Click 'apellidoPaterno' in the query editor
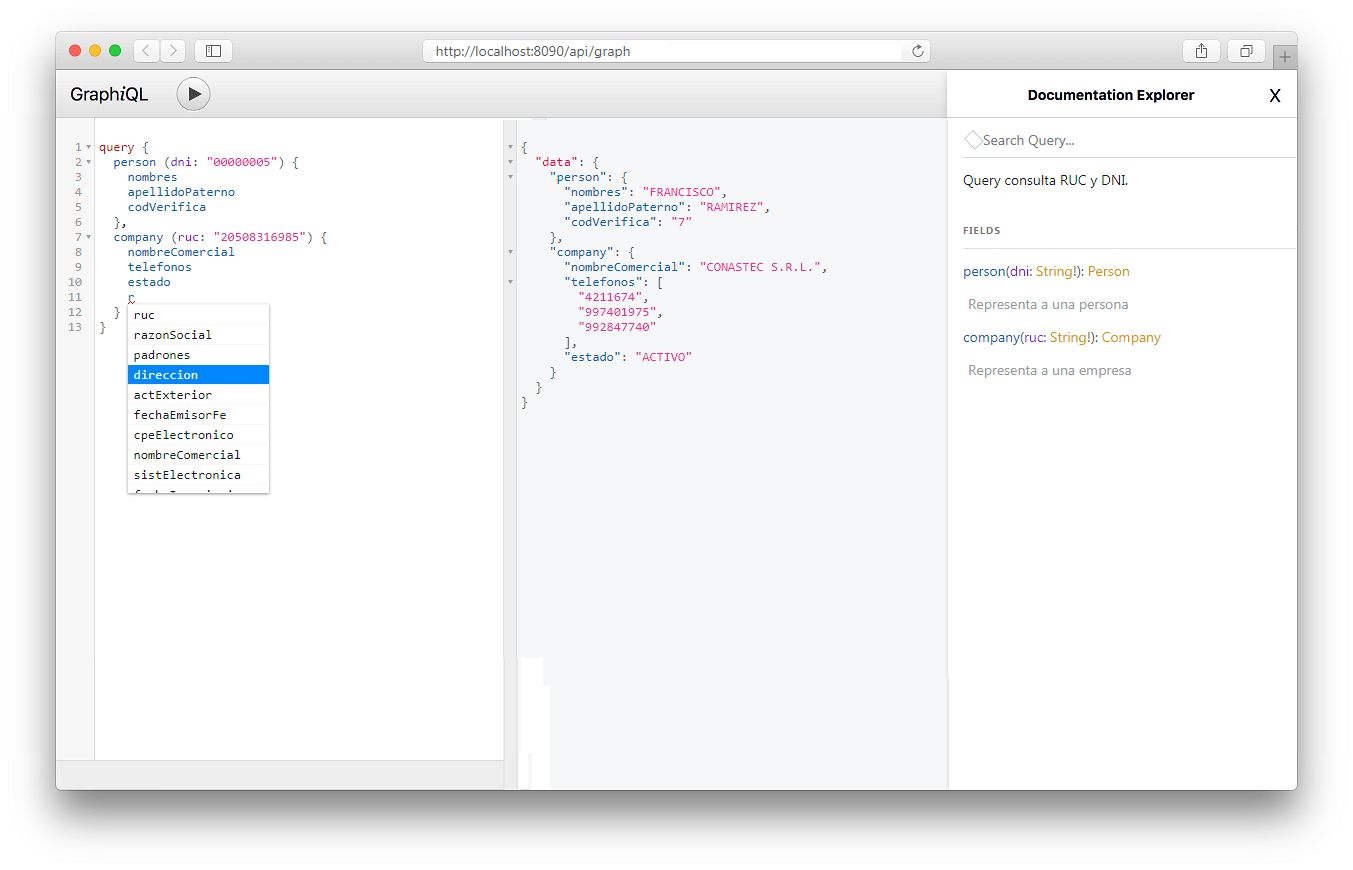This screenshot has width=1353, height=870. [x=181, y=192]
